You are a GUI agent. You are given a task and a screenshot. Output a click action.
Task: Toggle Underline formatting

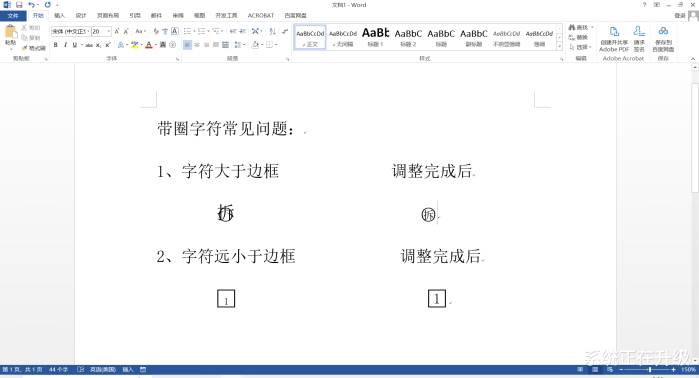coord(74,45)
